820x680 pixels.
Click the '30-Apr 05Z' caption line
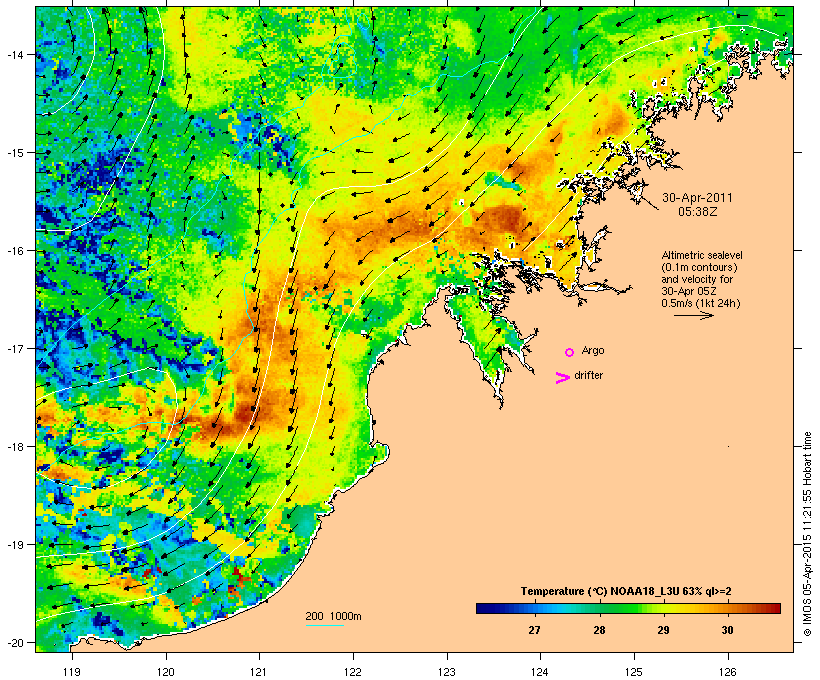[689, 291]
